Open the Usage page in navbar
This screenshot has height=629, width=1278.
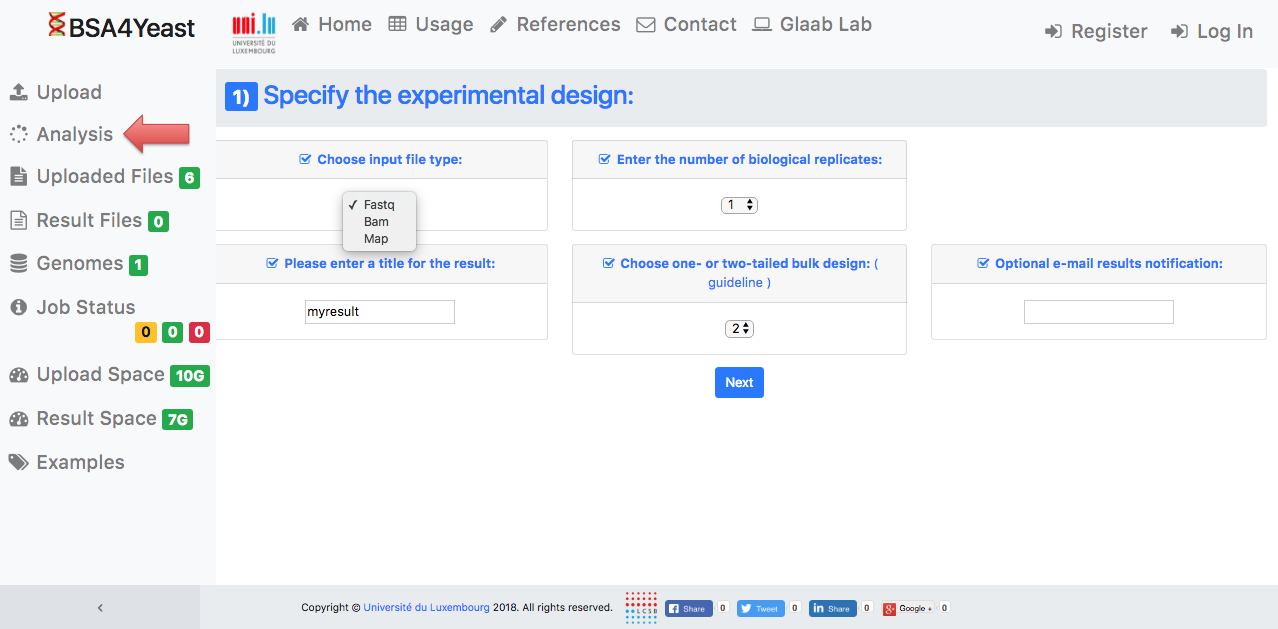pos(431,25)
